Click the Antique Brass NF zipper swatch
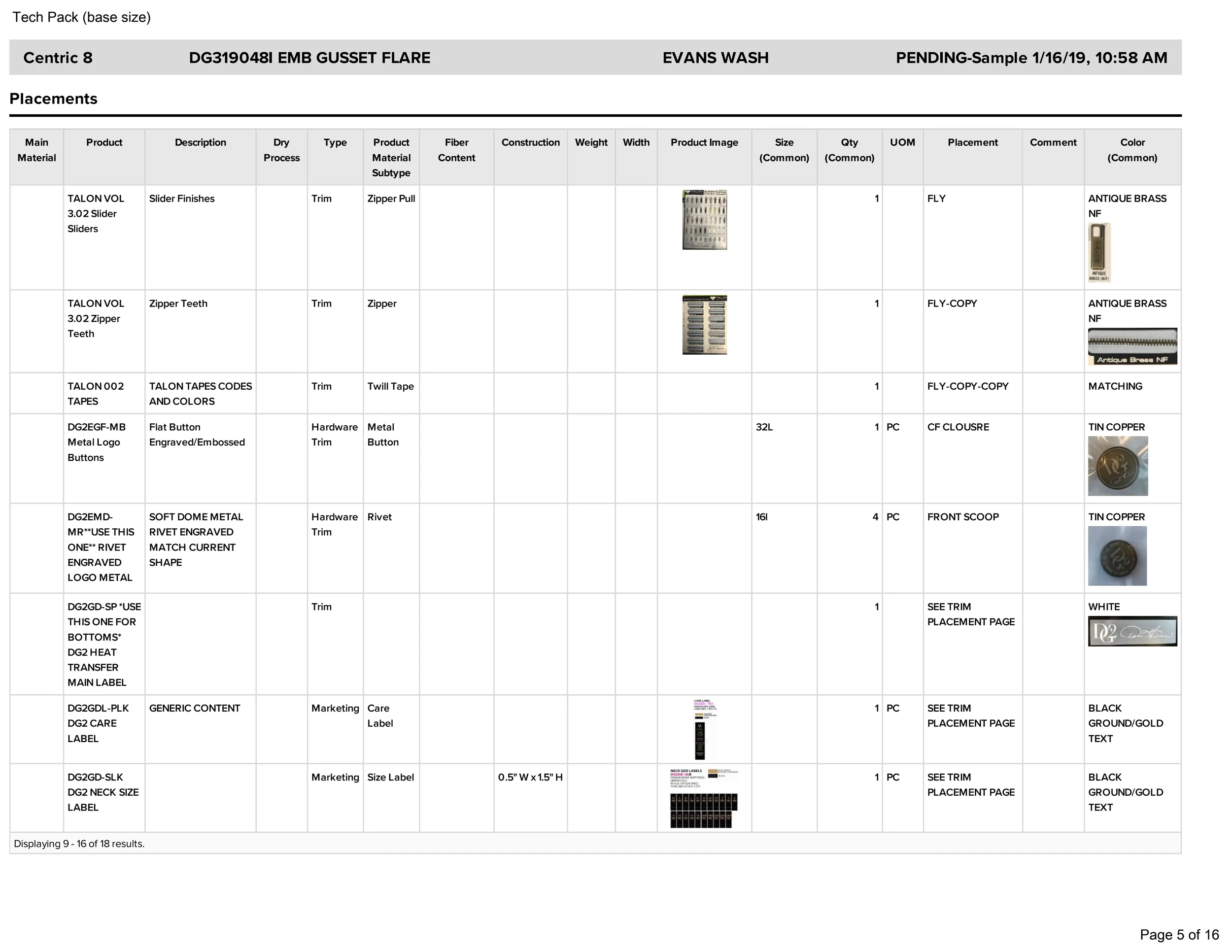 pos(1132,346)
